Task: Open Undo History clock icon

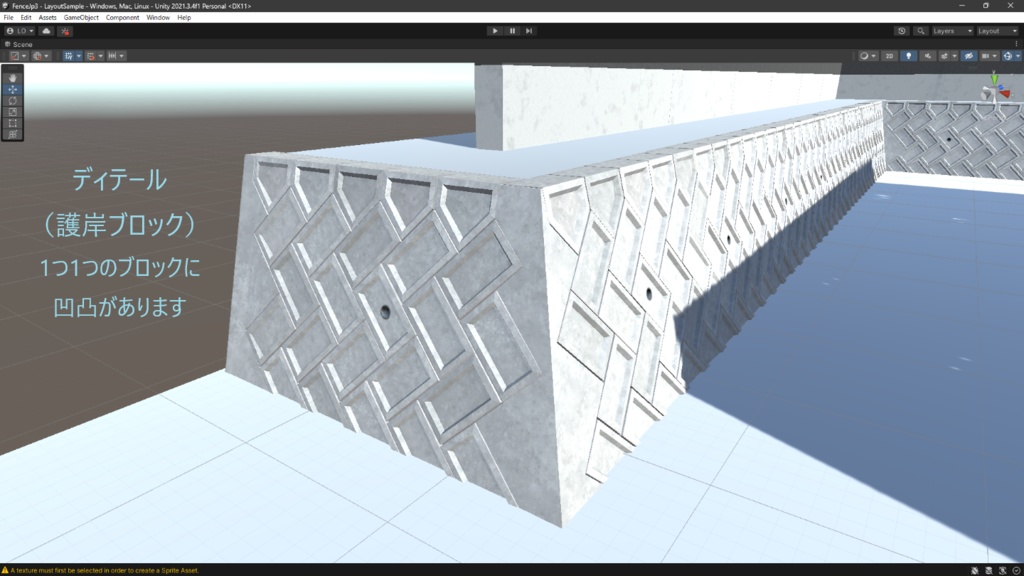Action: 902,31
